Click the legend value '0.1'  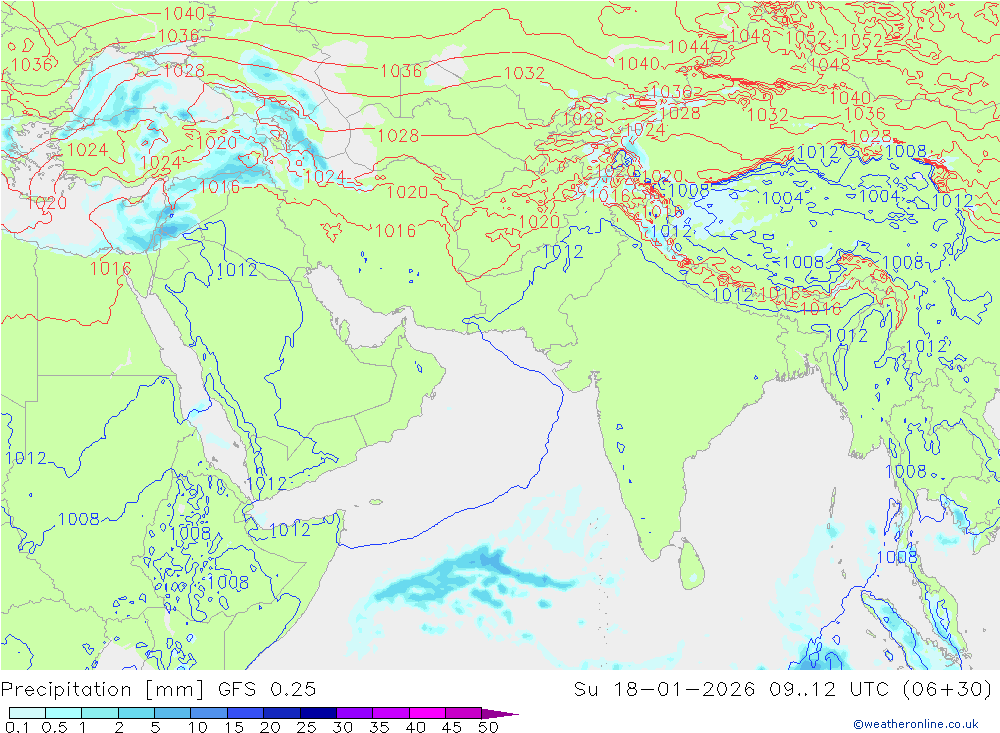17,727
